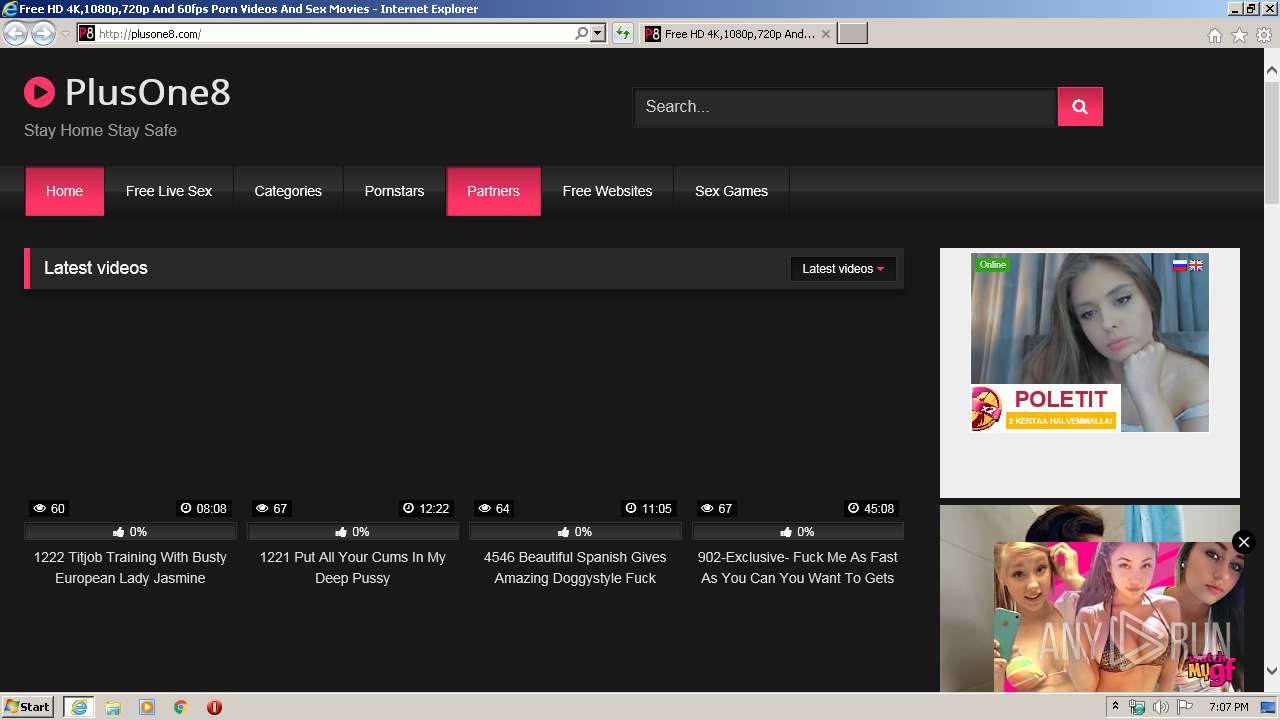Open the red Opera taskbar icon

[x=214, y=707]
